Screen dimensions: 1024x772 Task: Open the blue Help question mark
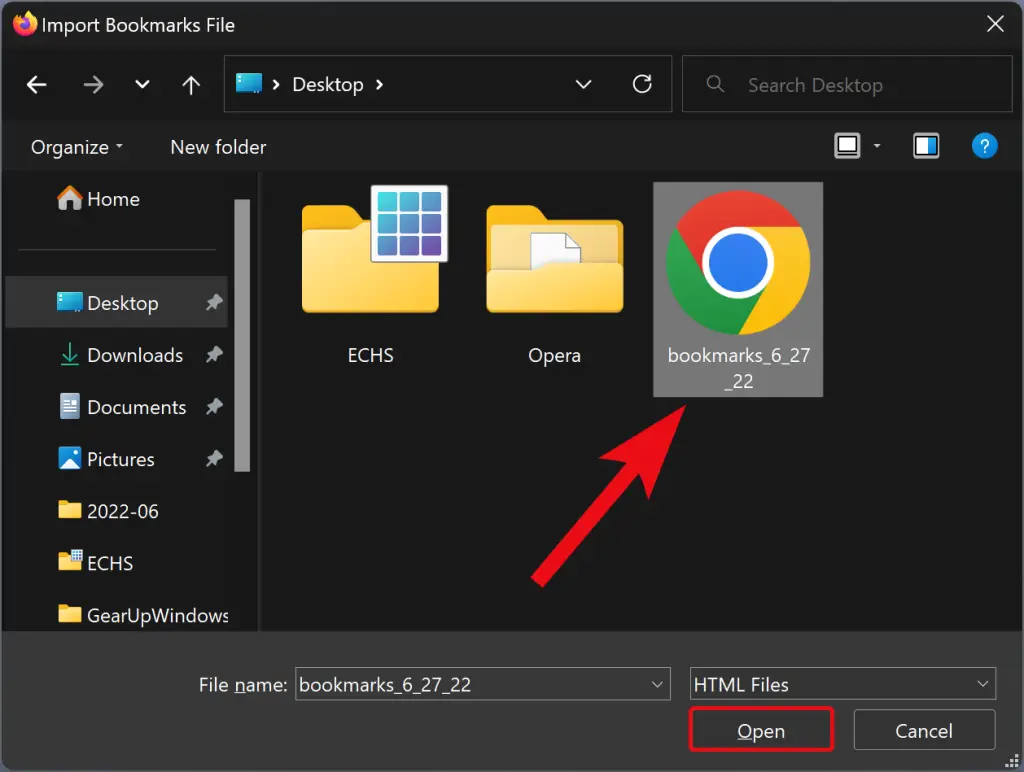(985, 146)
